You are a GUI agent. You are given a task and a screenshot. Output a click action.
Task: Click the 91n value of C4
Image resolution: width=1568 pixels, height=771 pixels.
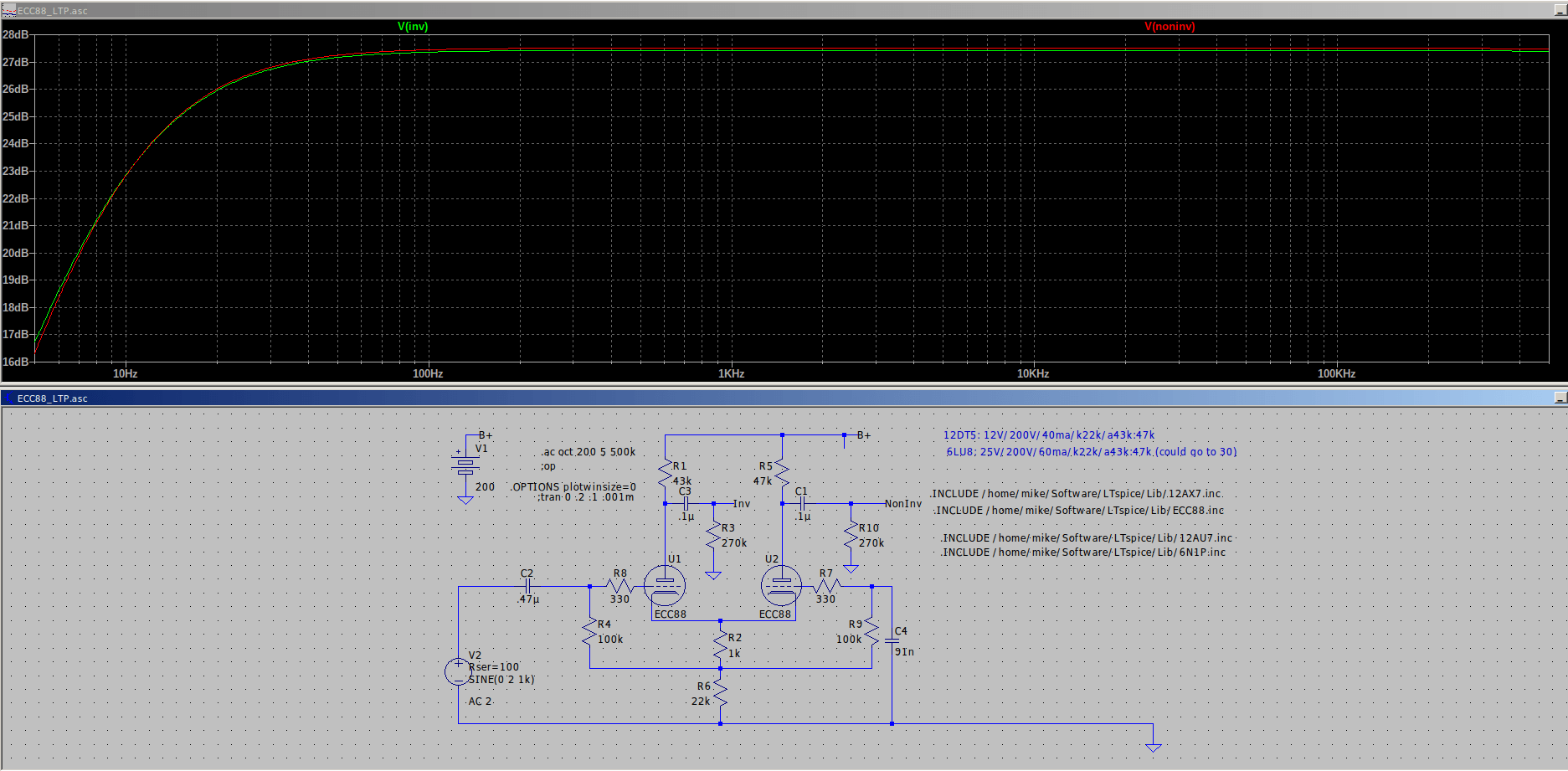(905, 652)
